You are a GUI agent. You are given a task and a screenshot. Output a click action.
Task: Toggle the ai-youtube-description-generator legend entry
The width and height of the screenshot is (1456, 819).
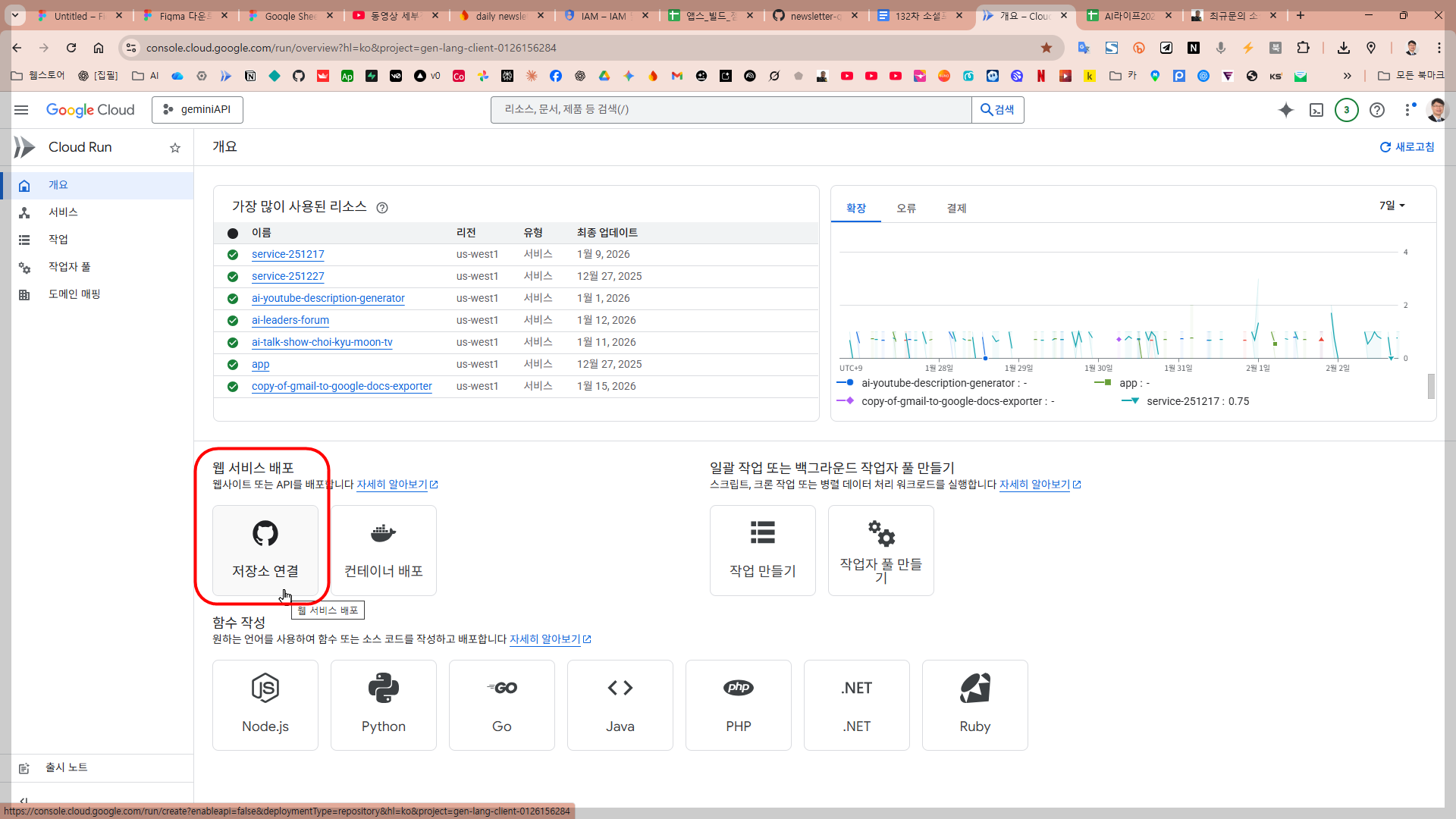tap(937, 383)
